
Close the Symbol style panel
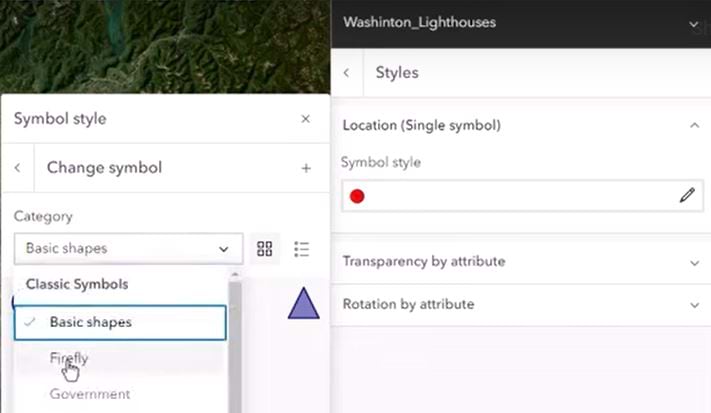coord(305,119)
